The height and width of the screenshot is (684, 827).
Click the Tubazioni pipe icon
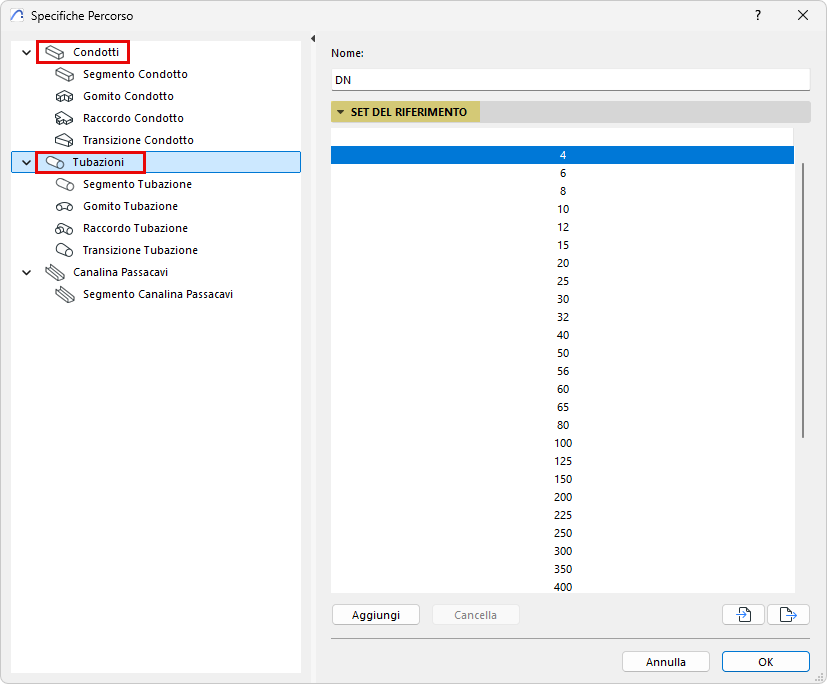(x=54, y=162)
